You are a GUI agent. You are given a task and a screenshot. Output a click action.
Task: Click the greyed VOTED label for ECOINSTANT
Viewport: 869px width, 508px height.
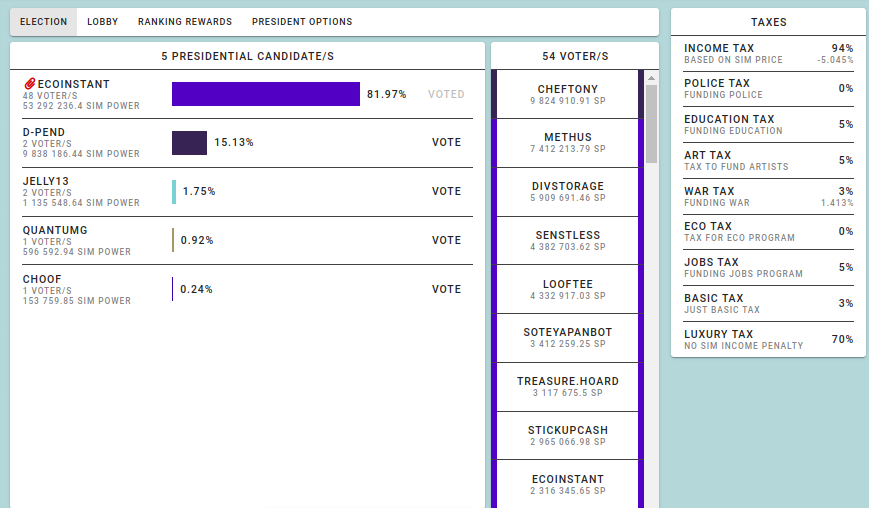(x=446, y=94)
